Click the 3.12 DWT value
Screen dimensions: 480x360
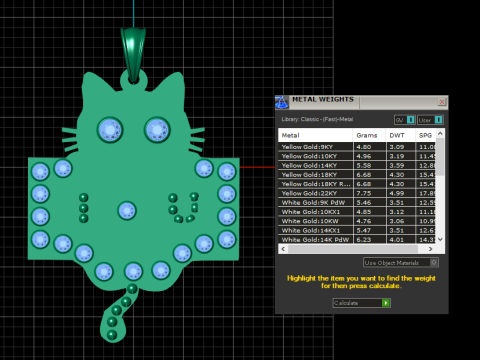coord(397,212)
